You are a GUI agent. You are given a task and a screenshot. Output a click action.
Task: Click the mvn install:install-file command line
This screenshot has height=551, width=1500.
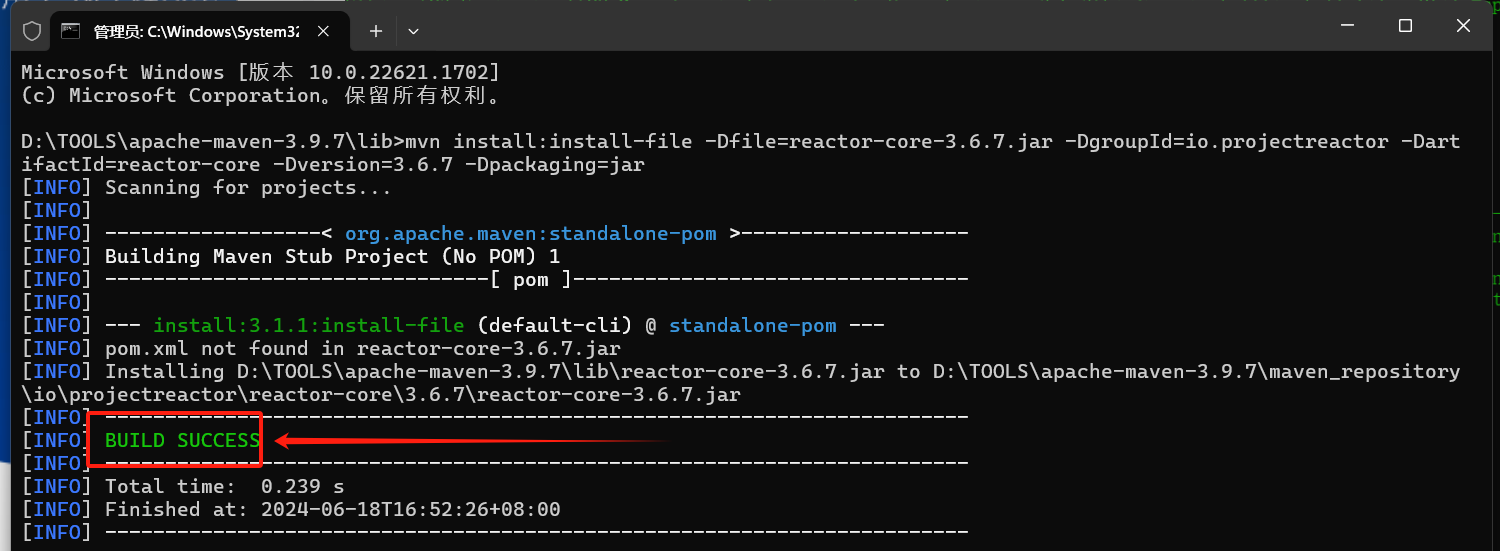tap(741, 153)
